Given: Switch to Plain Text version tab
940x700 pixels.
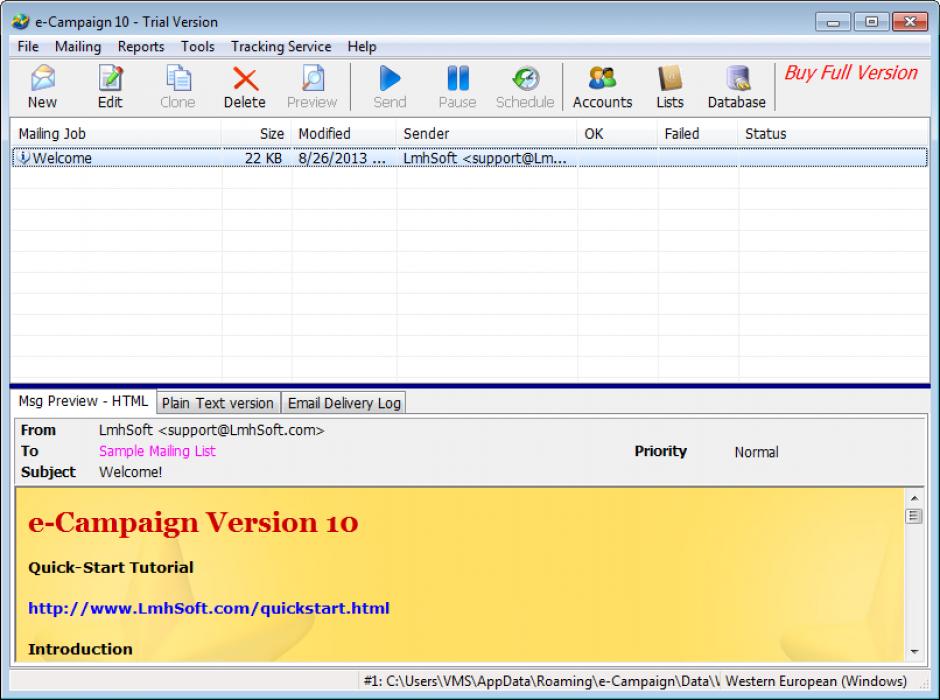Looking at the screenshot, I should coord(218,403).
